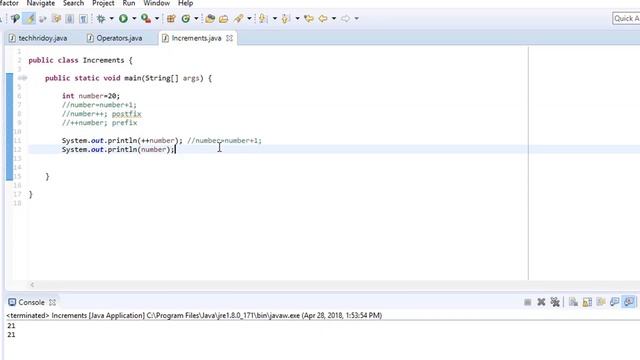
Task: Open the Previous Annotation dropdown arrow
Action: 297,18
